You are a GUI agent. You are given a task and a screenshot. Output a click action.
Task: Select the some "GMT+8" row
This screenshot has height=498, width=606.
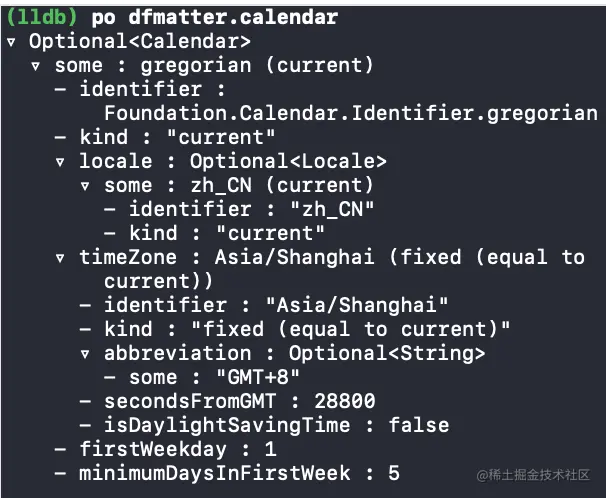[x=202, y=377]
